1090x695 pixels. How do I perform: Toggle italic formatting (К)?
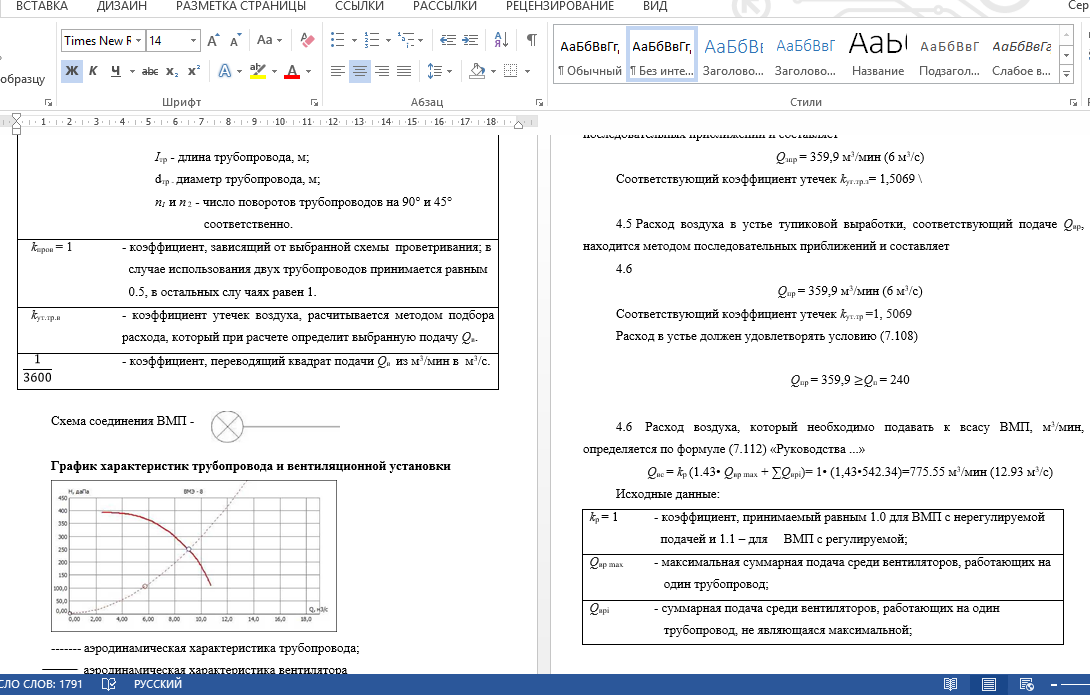pos(93,71)
